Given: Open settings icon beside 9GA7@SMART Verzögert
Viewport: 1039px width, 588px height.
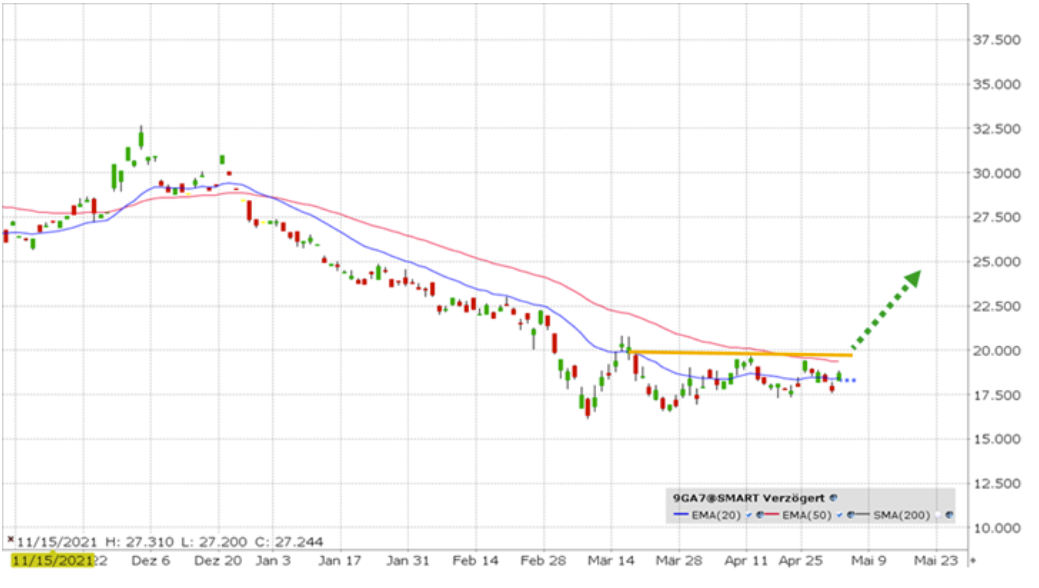Looking at the screenshot, I should point(834,498).
